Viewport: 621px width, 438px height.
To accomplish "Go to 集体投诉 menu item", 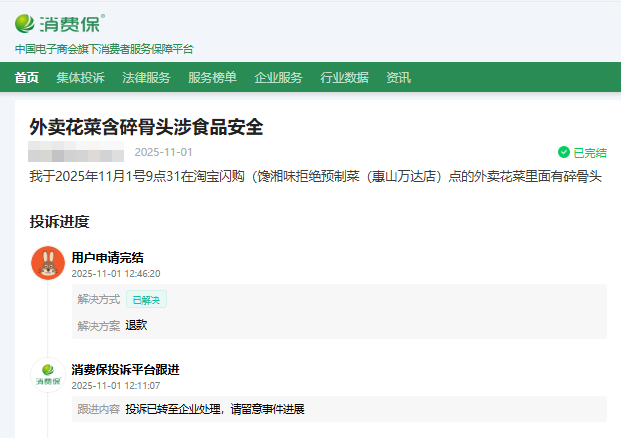I will point(80,78).
